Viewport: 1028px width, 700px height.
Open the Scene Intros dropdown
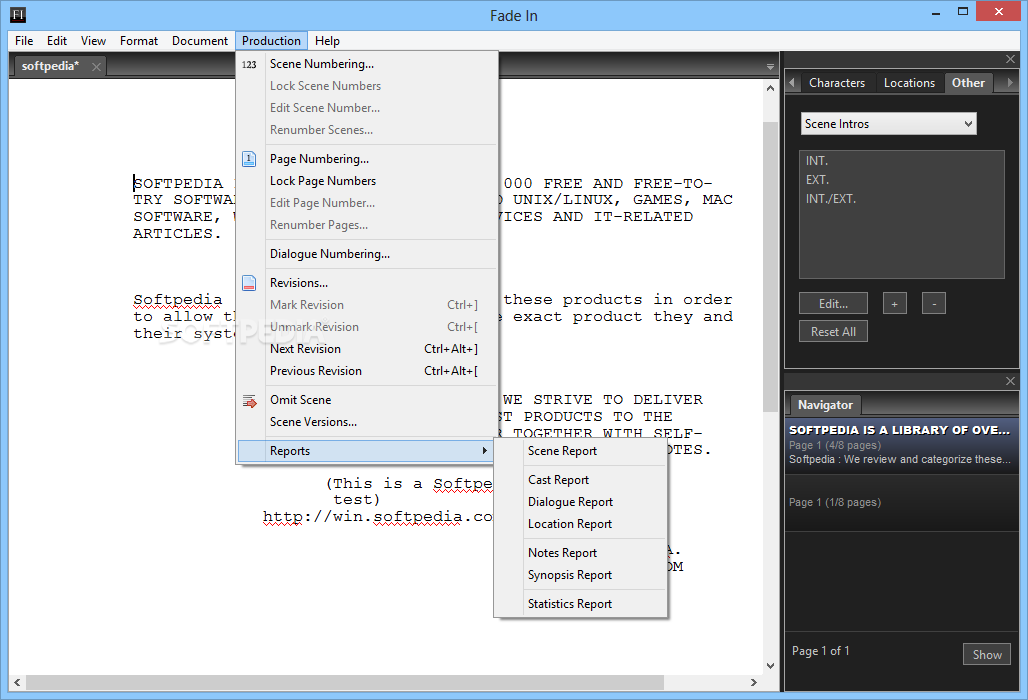pyautogui.click(x=888, y=124)
